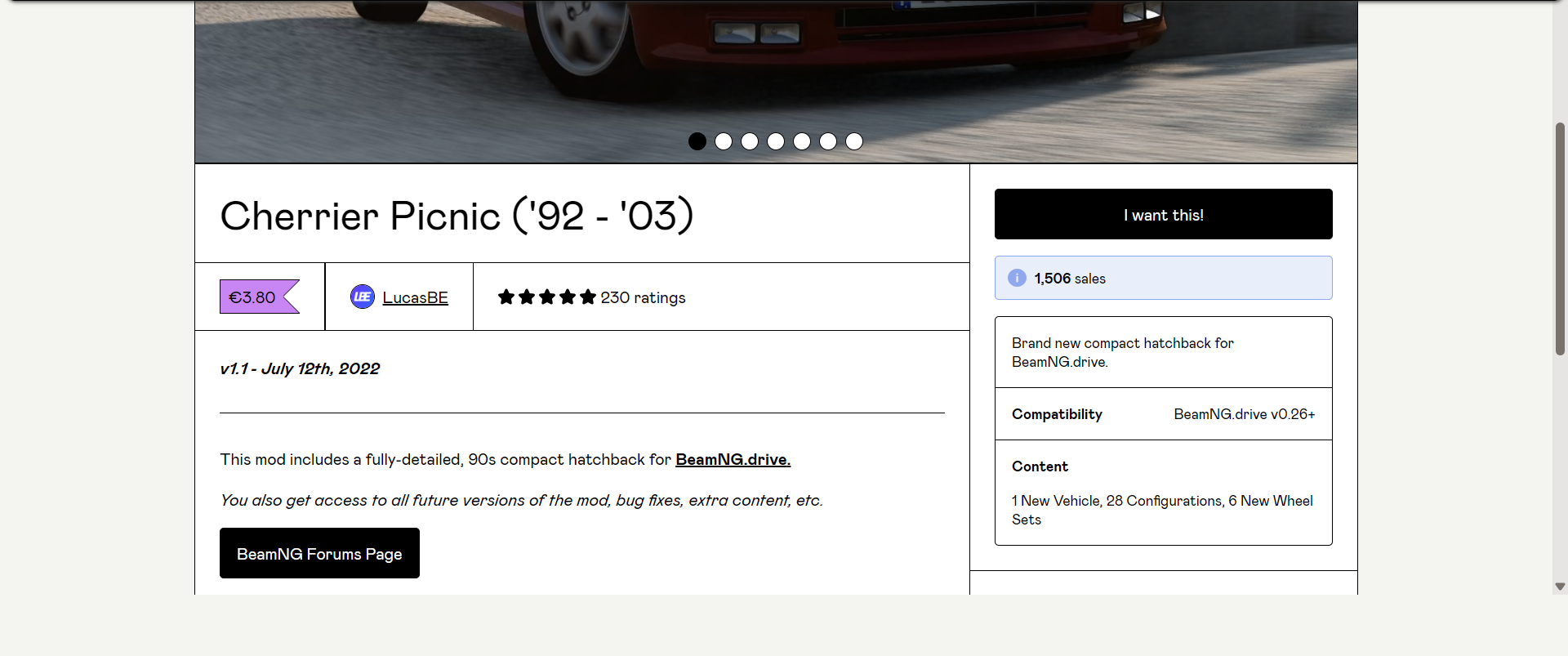Click the 'v1.1 - July 12th, 2022' version text
The image size is (1568, 656).
[x=300, y=368]
